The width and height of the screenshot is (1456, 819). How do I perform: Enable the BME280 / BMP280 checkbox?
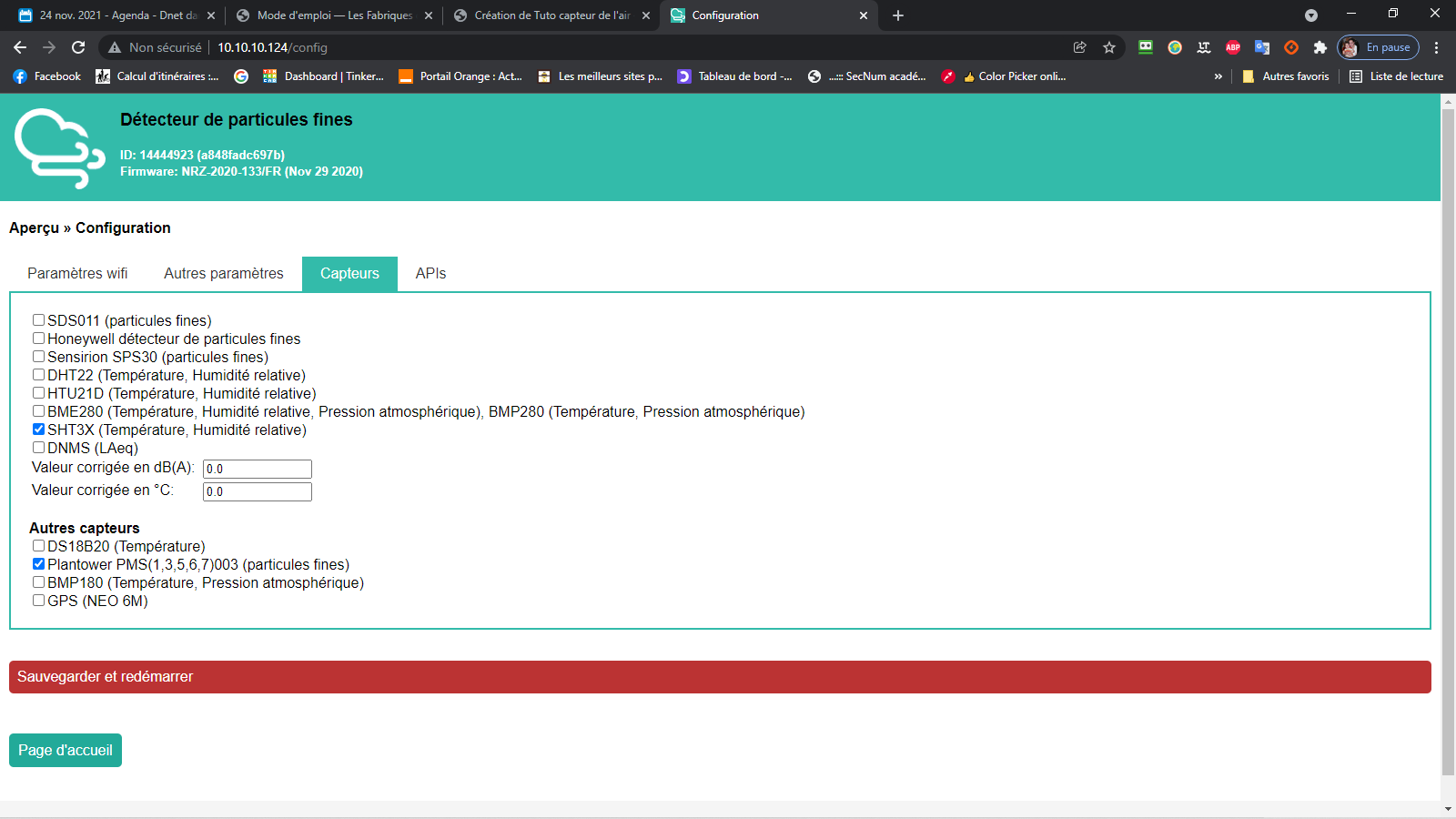pos(39,411)
